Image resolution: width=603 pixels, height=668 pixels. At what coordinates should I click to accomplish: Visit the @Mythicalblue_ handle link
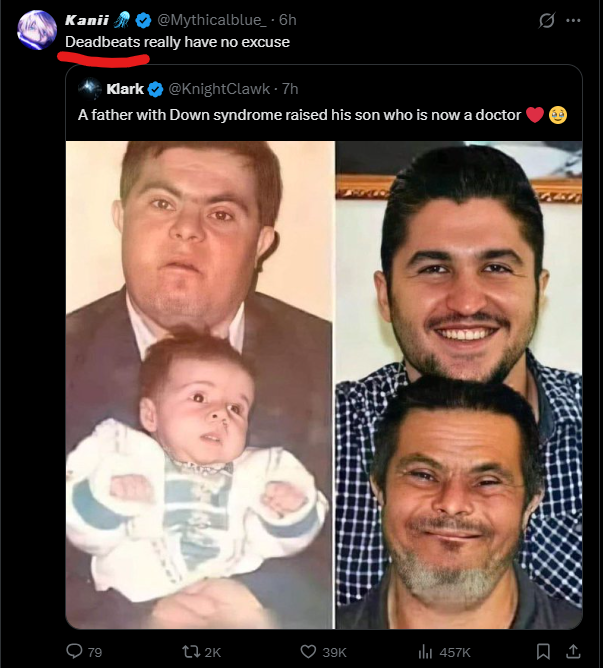(212, 20)
